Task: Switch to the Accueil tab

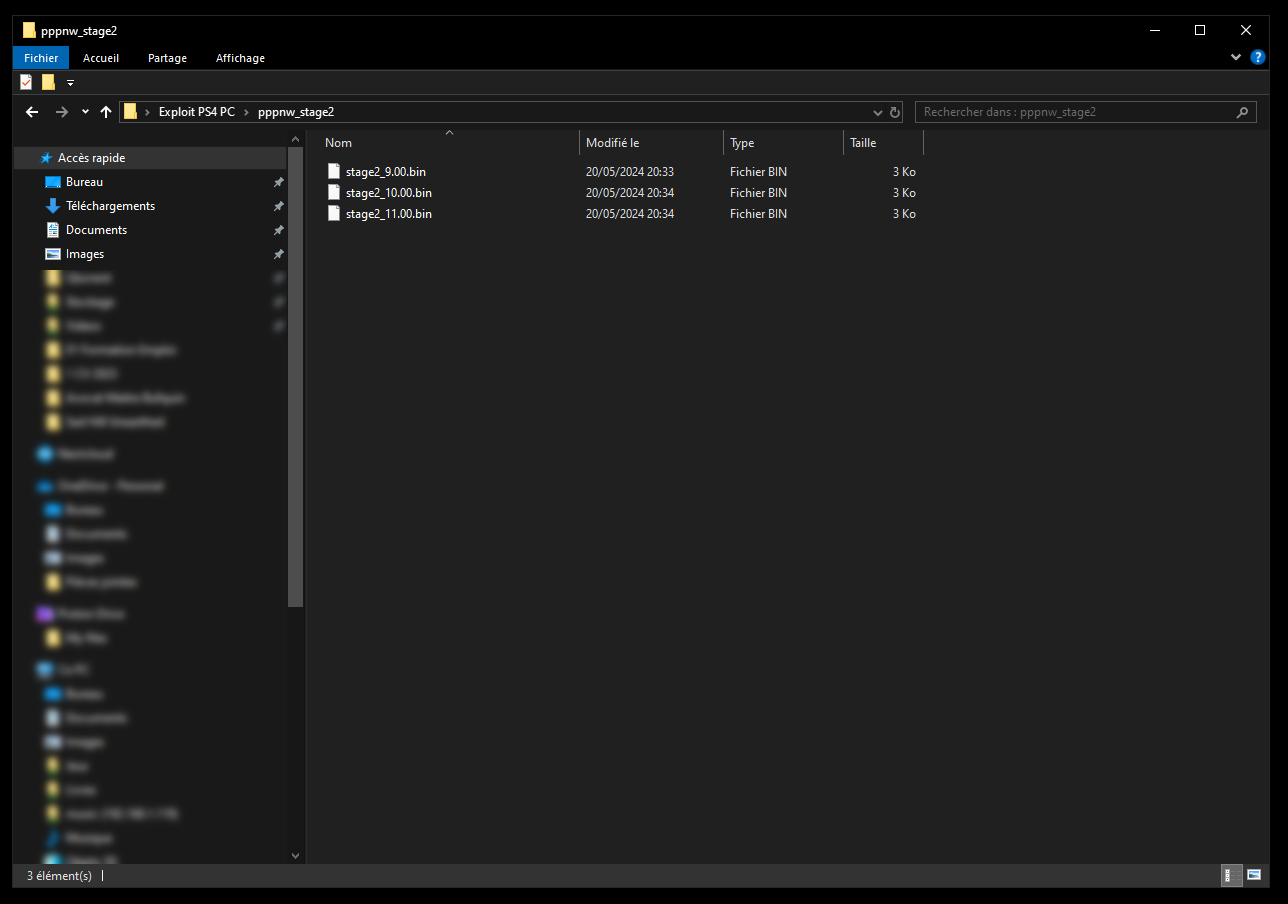Action: pyautogui.click(x=101, y=58)
